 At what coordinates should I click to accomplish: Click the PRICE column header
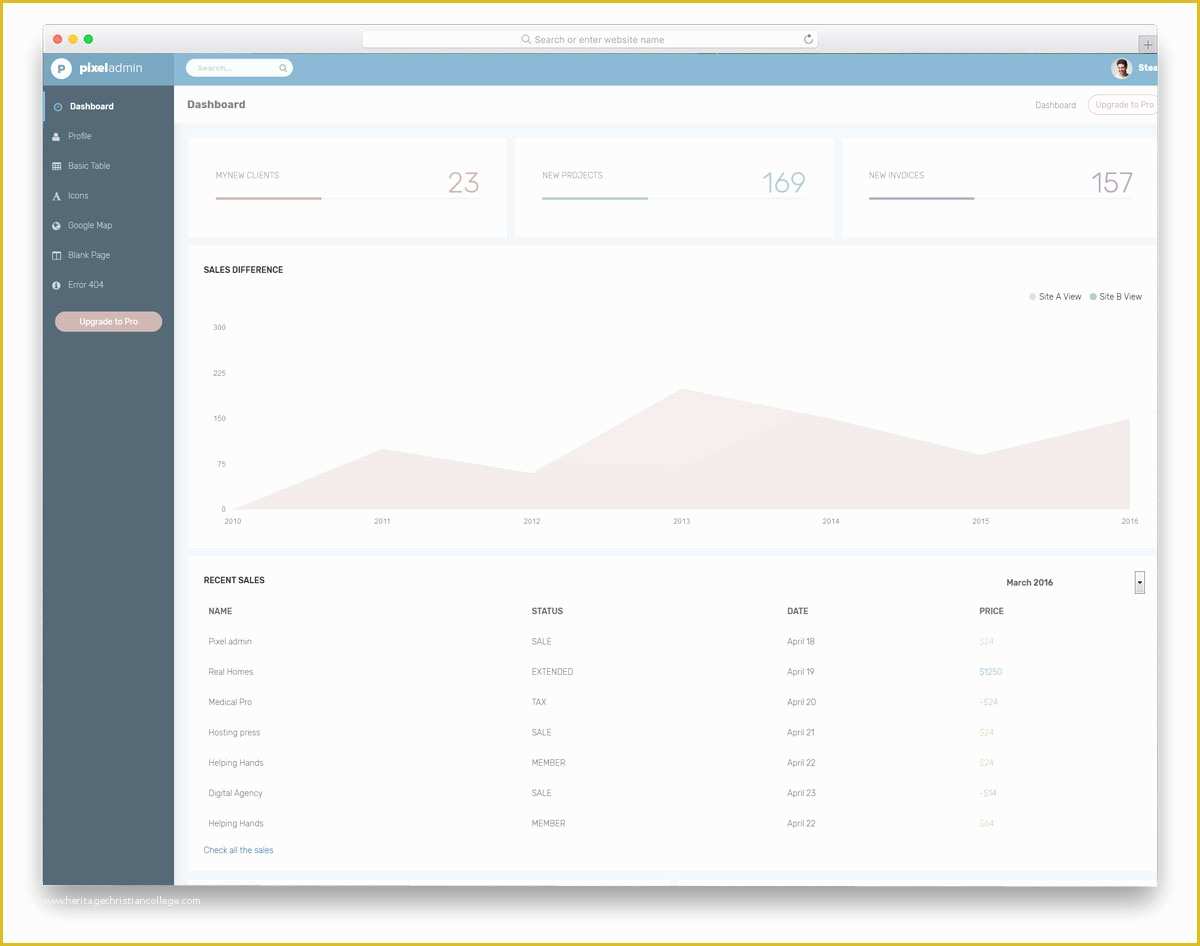coord(991,611)
